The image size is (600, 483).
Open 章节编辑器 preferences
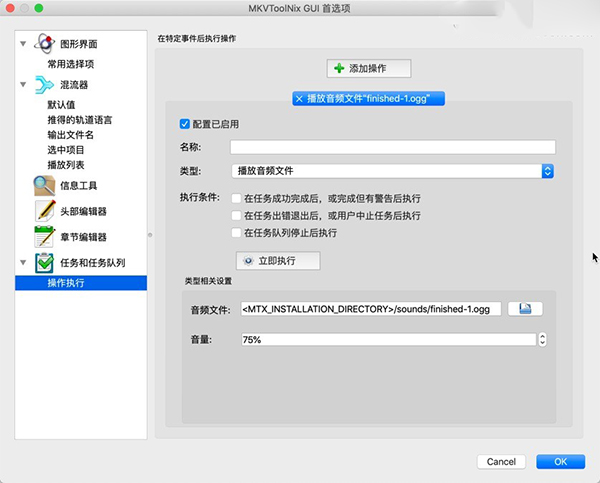(83, 237)
